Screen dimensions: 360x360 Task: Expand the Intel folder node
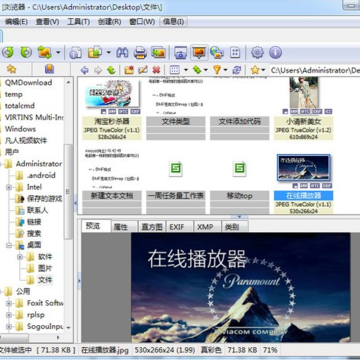point(9,187)
